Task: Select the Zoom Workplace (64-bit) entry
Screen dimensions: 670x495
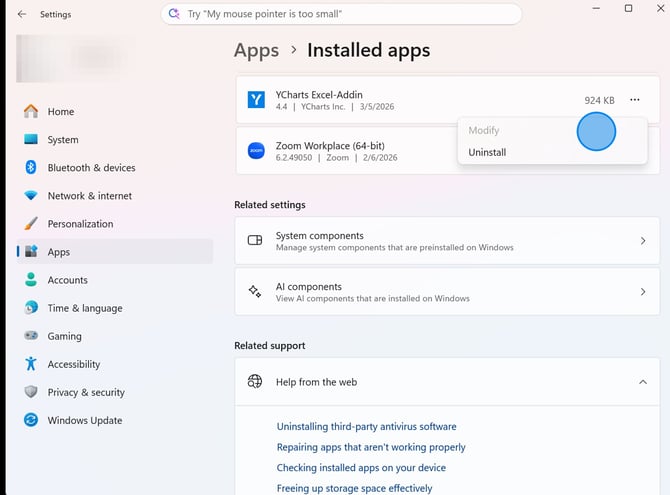Action: tap(330, 146)
